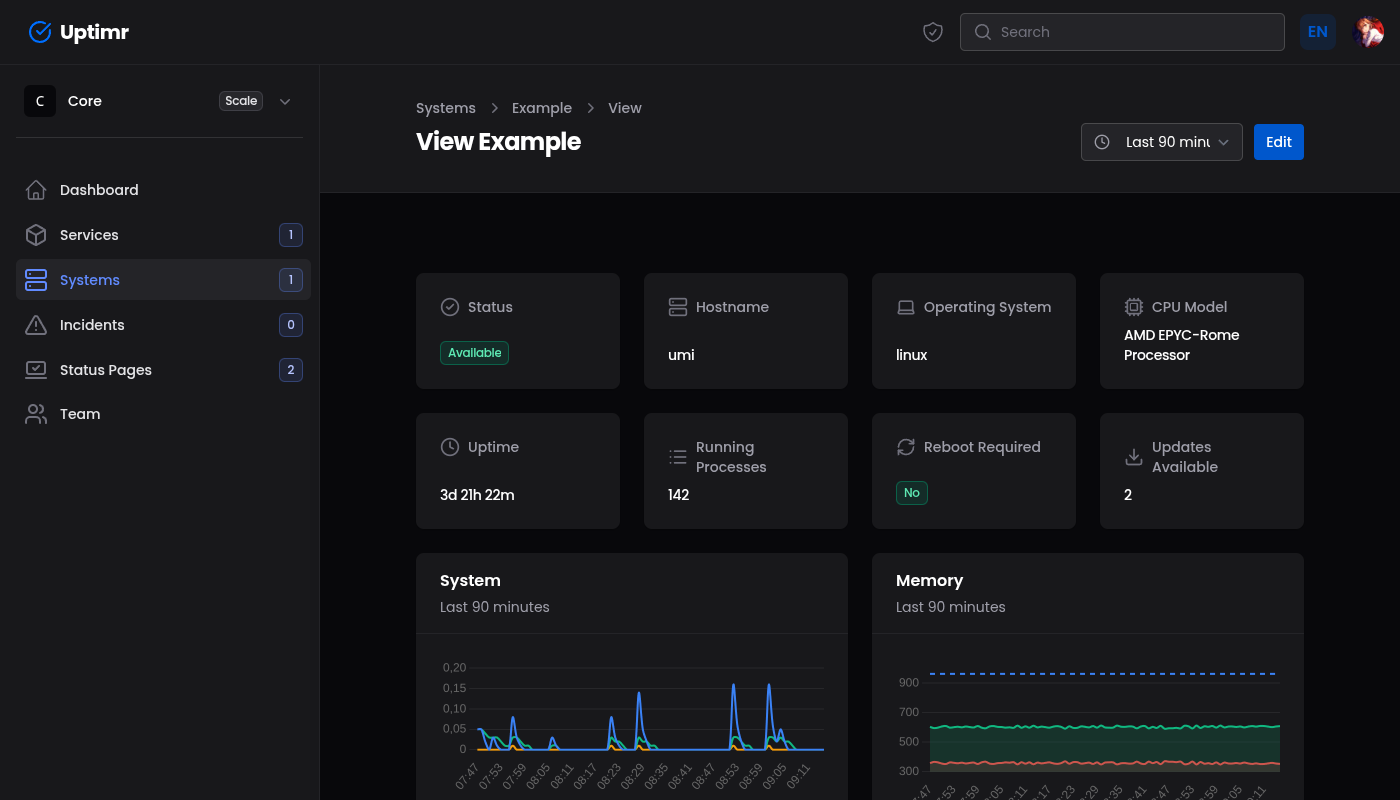
Task: Click the Status check circle icon
Action: tap(450, 307)
